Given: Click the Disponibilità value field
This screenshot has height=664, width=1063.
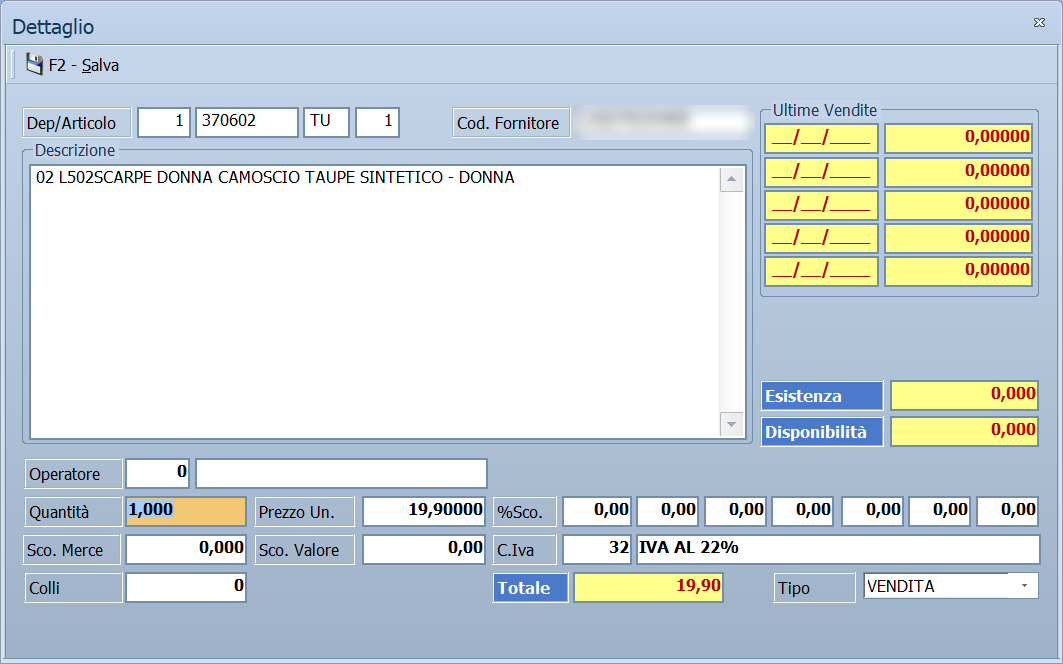Looking at the screenshot, I should (x=964, y=431).
